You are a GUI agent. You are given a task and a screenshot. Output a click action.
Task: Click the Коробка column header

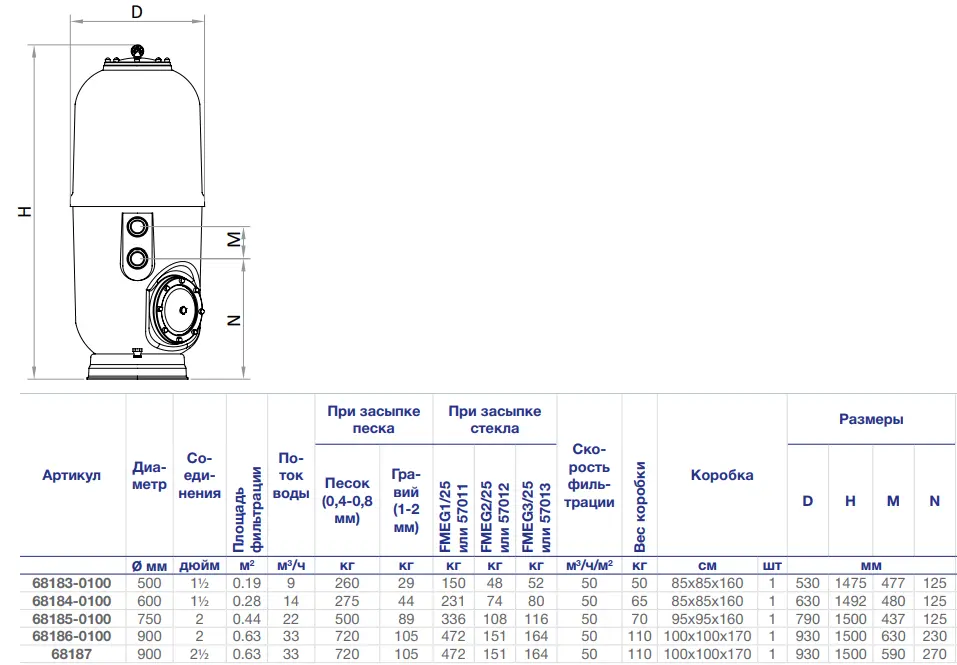(722, 475)
